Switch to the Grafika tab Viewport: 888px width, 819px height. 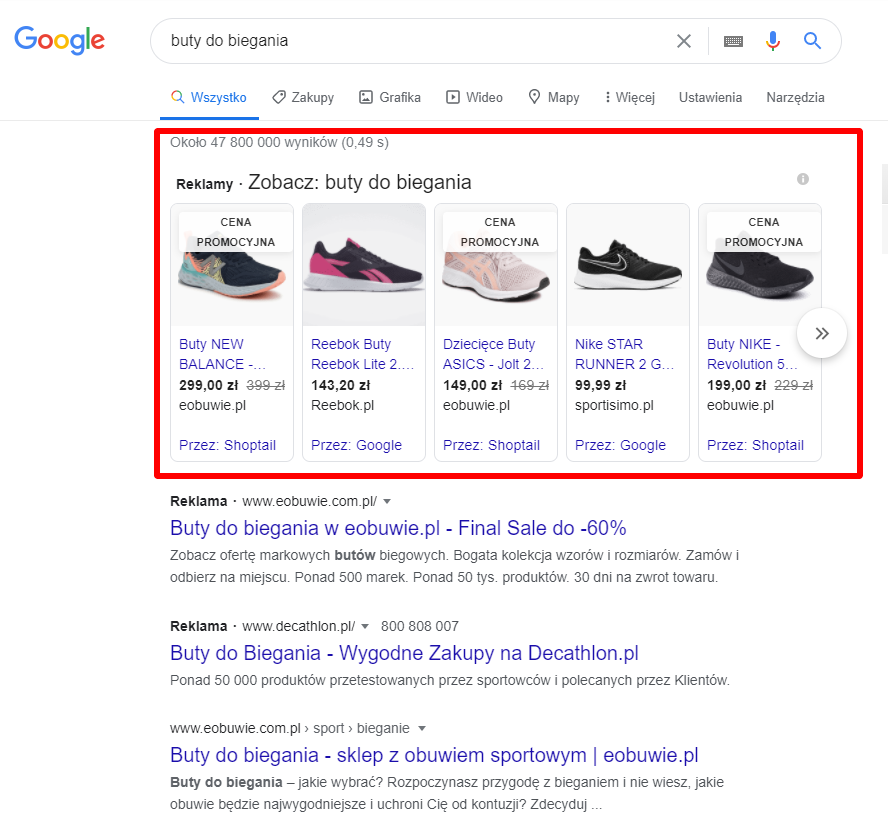390,97
